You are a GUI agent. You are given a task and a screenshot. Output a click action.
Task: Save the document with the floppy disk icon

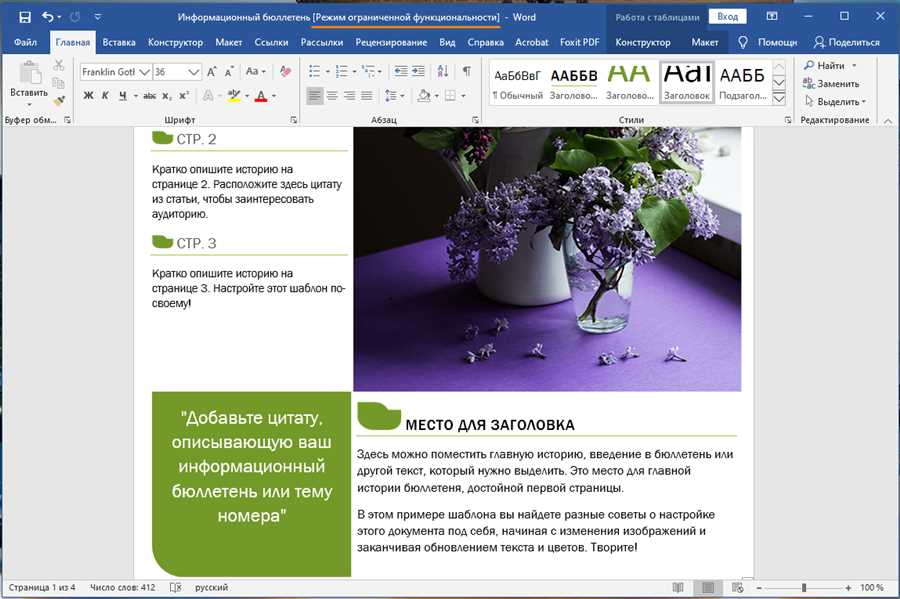(25, 17)
